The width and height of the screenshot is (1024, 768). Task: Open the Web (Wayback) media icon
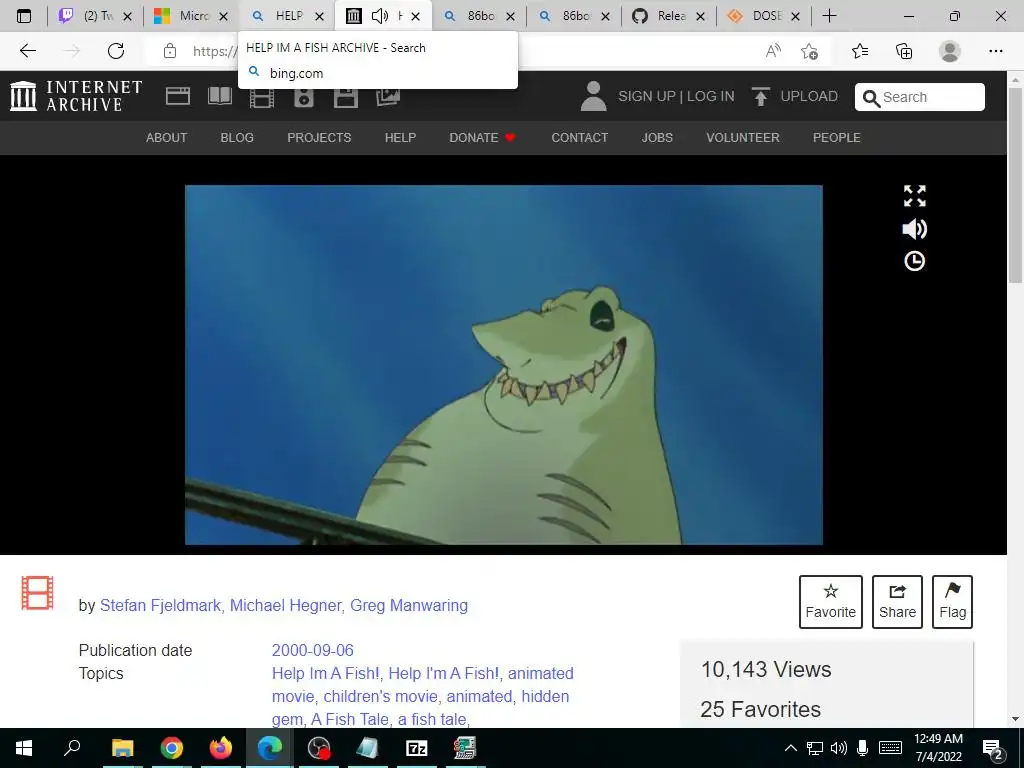(178, 96)
